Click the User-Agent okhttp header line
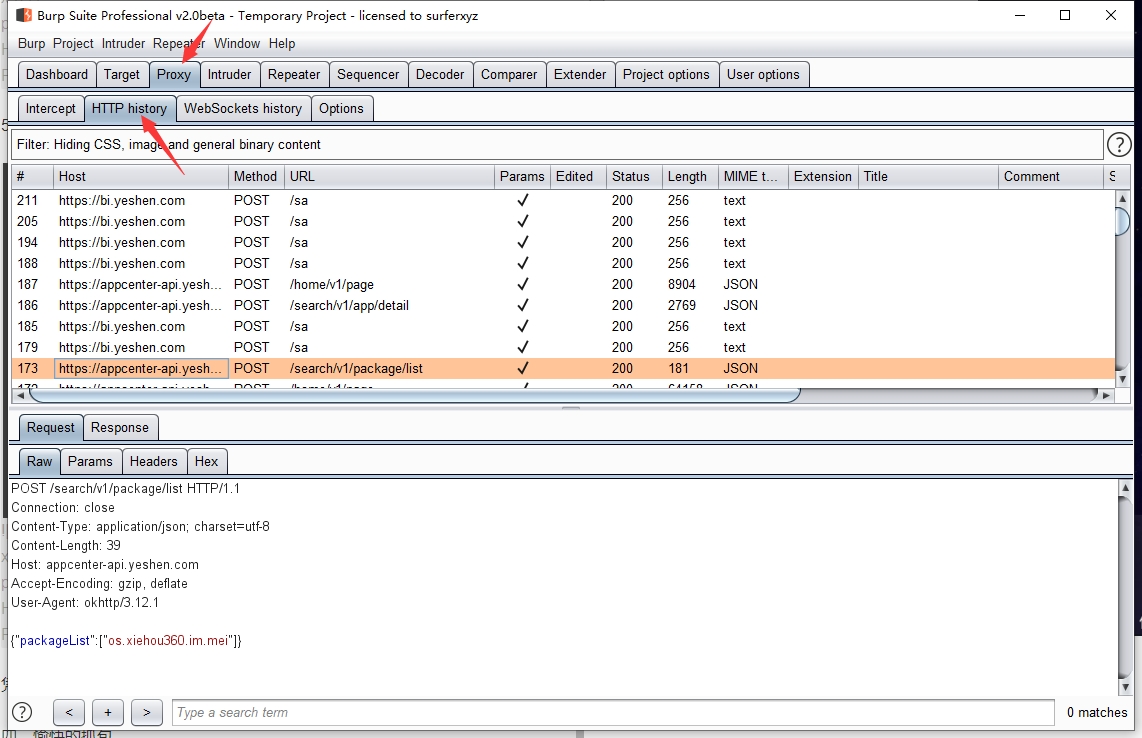 coord(84,602)
